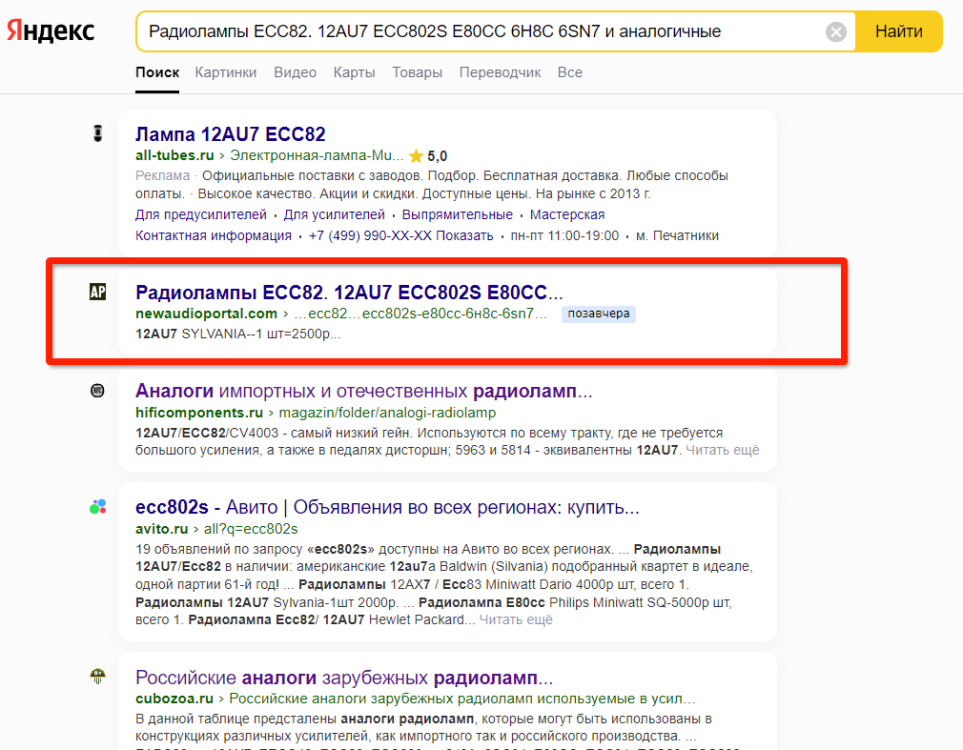Switch to the Картинки tab
963x750 pixels.
click(x=225, y=72)
